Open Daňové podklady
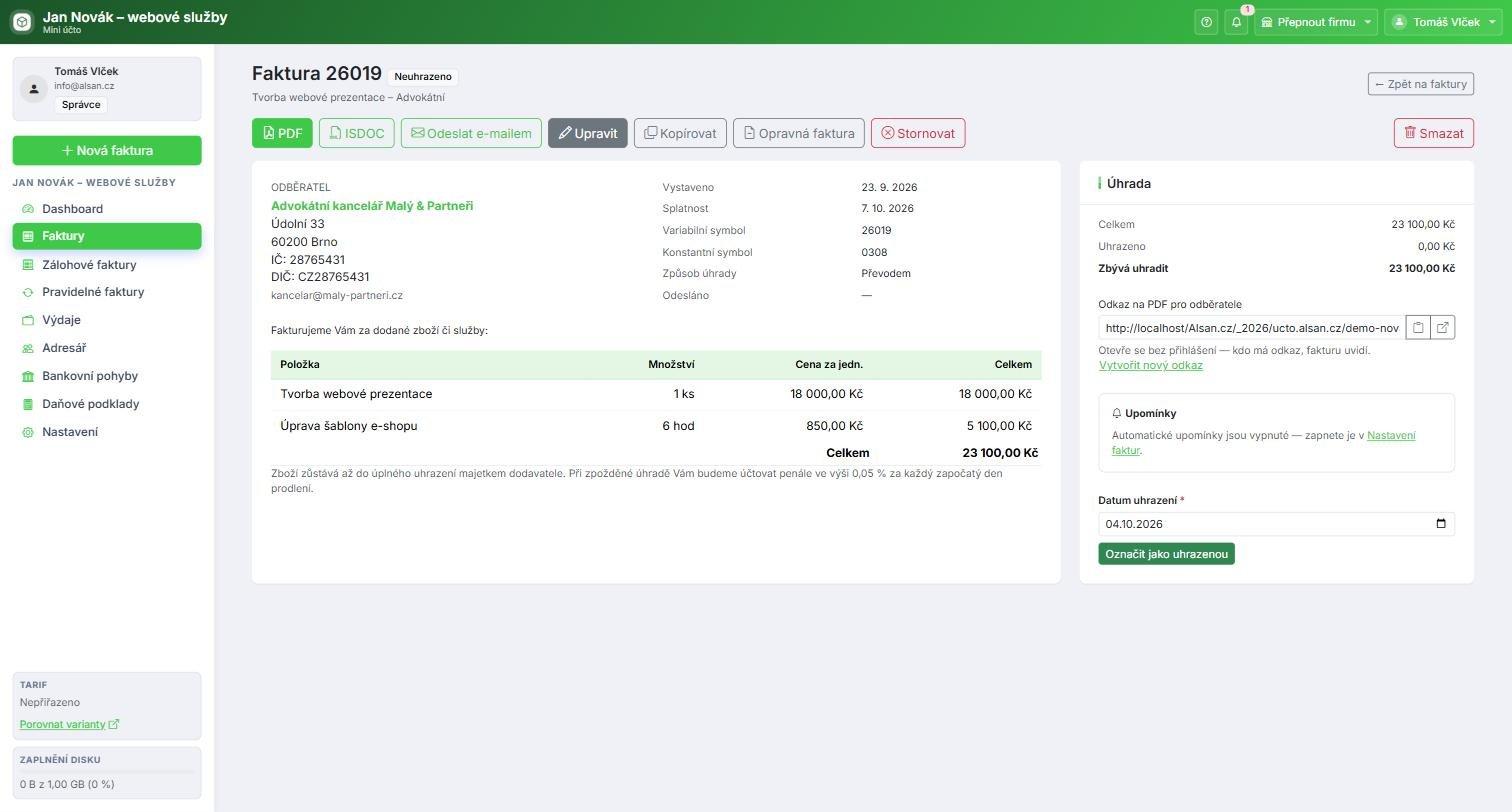The image size is (1512, 812). 107,404
